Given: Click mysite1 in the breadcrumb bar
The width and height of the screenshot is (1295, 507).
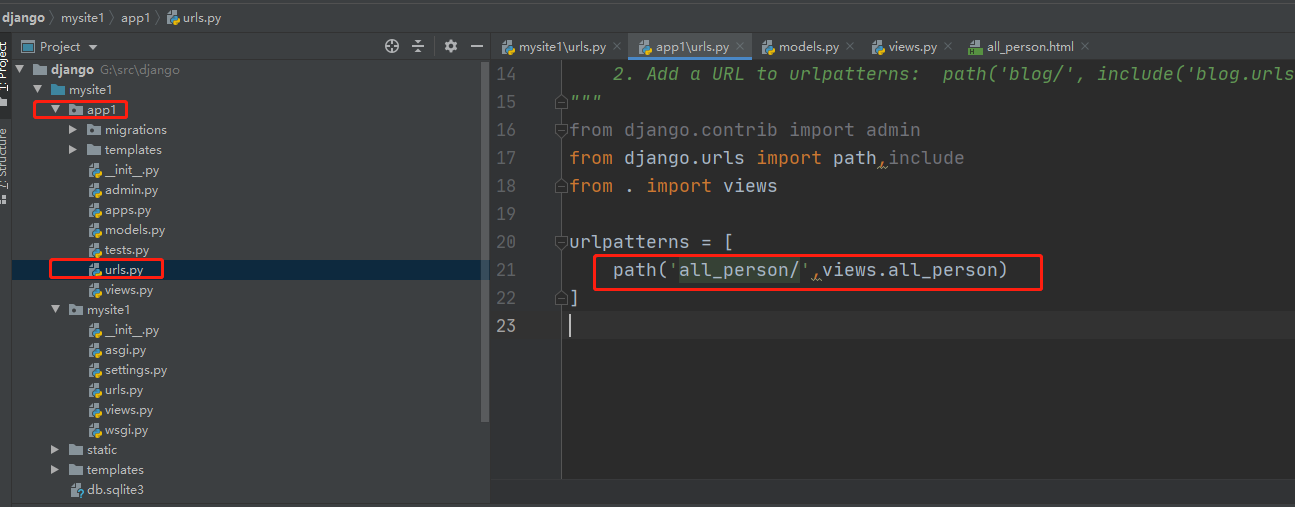Looking at the screenshot, I should pos(83,18).
